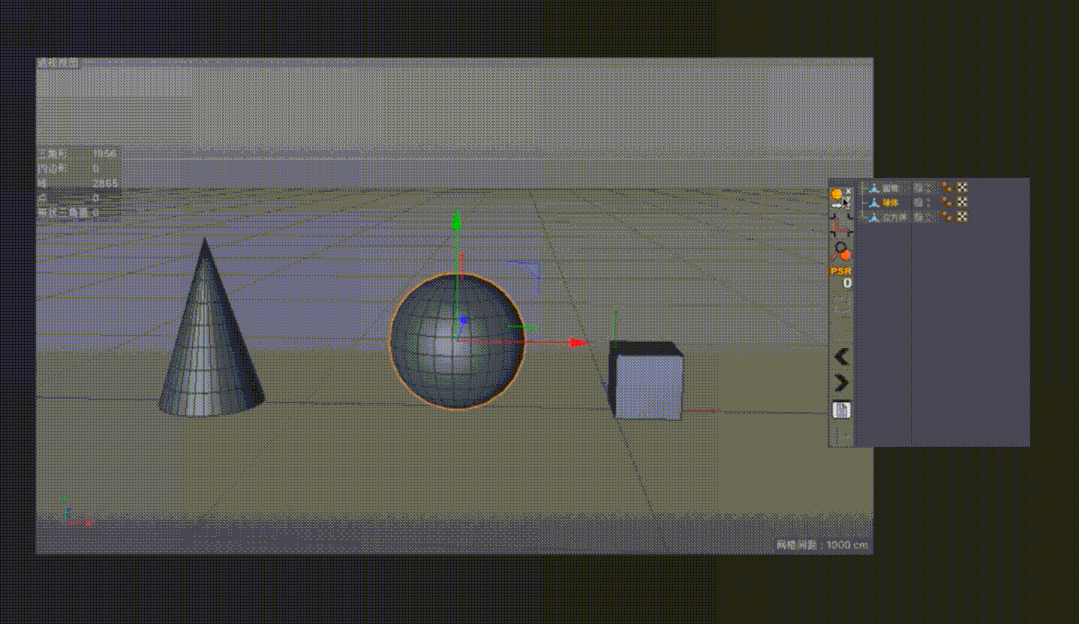The image size is (1079, 624).
Task: Click the checkerboard tag on cone row
Action: coord(962,187)
